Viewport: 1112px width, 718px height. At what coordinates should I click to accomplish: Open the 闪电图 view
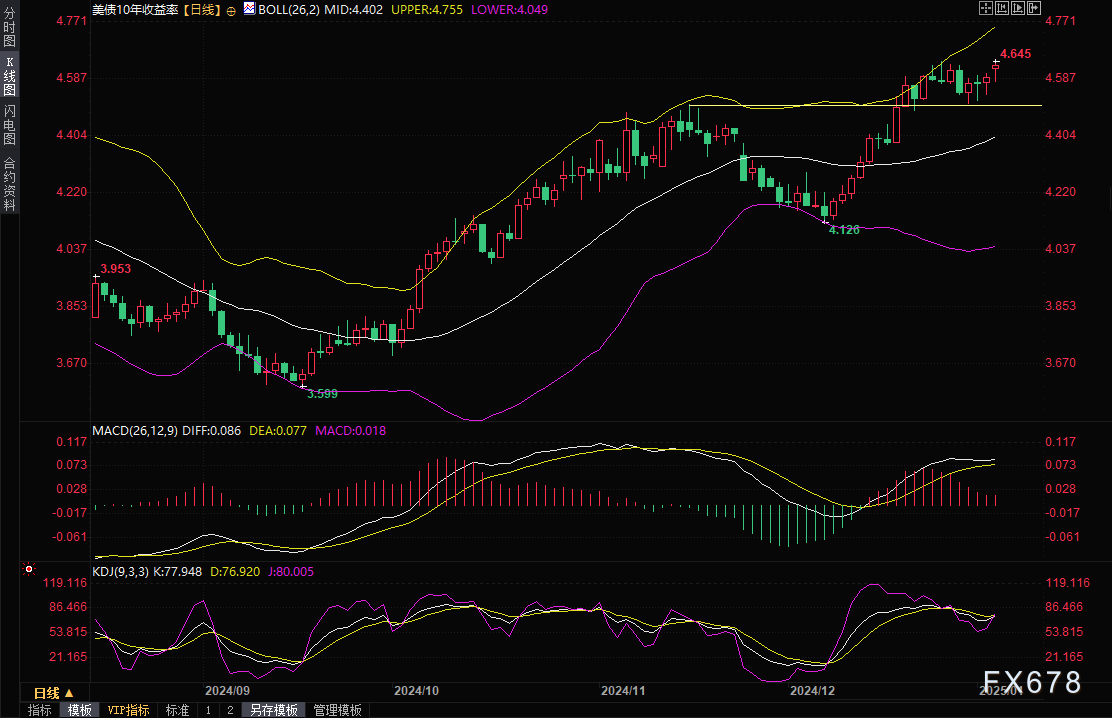coord(9,125)
